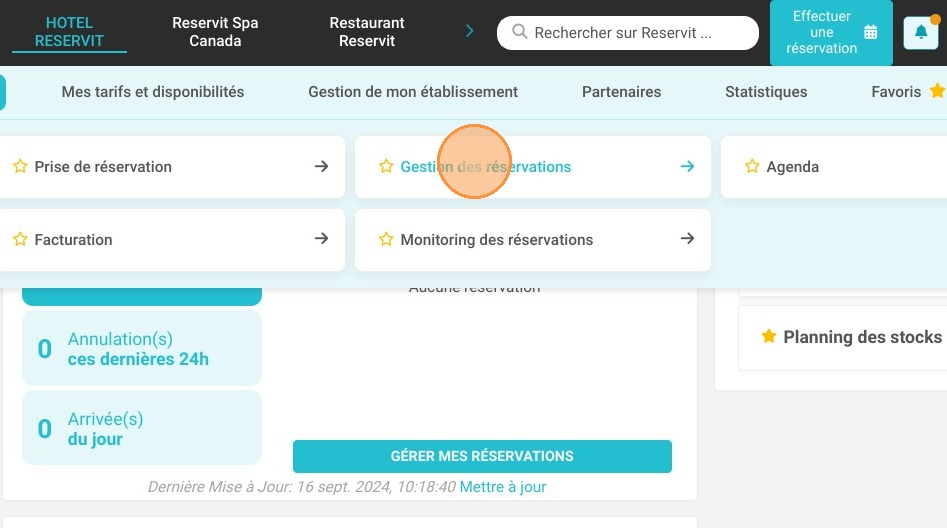Image resolution: width=947 pixels, height=528 pixels.
Task: Click GÉRER MES RÉSERVATIONS button
Action: [x=482, y=456]
